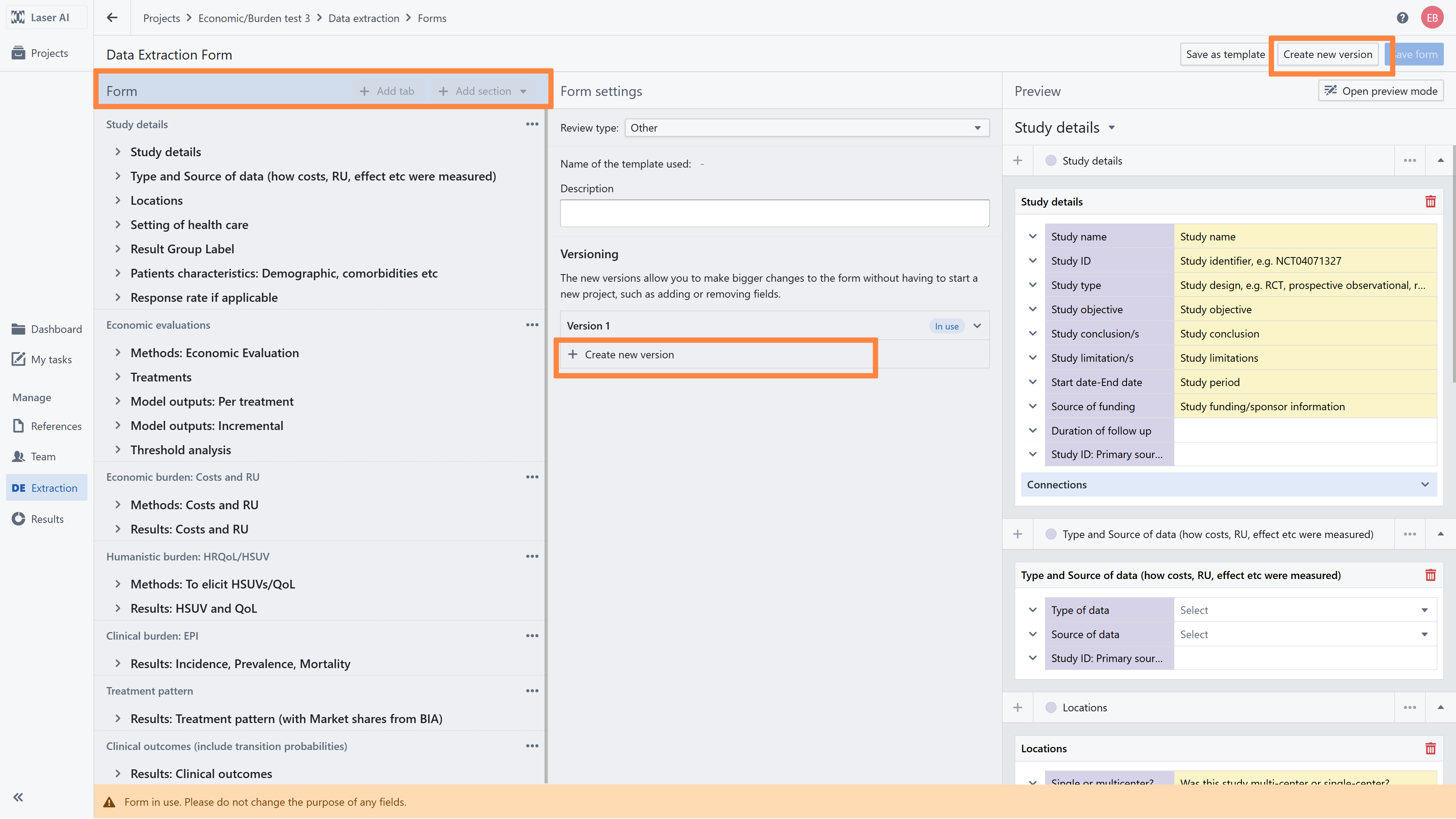The height and width of the screenshot is (819, 1456).
Task: Click into the Description text field
Action: tap(774, 213)
